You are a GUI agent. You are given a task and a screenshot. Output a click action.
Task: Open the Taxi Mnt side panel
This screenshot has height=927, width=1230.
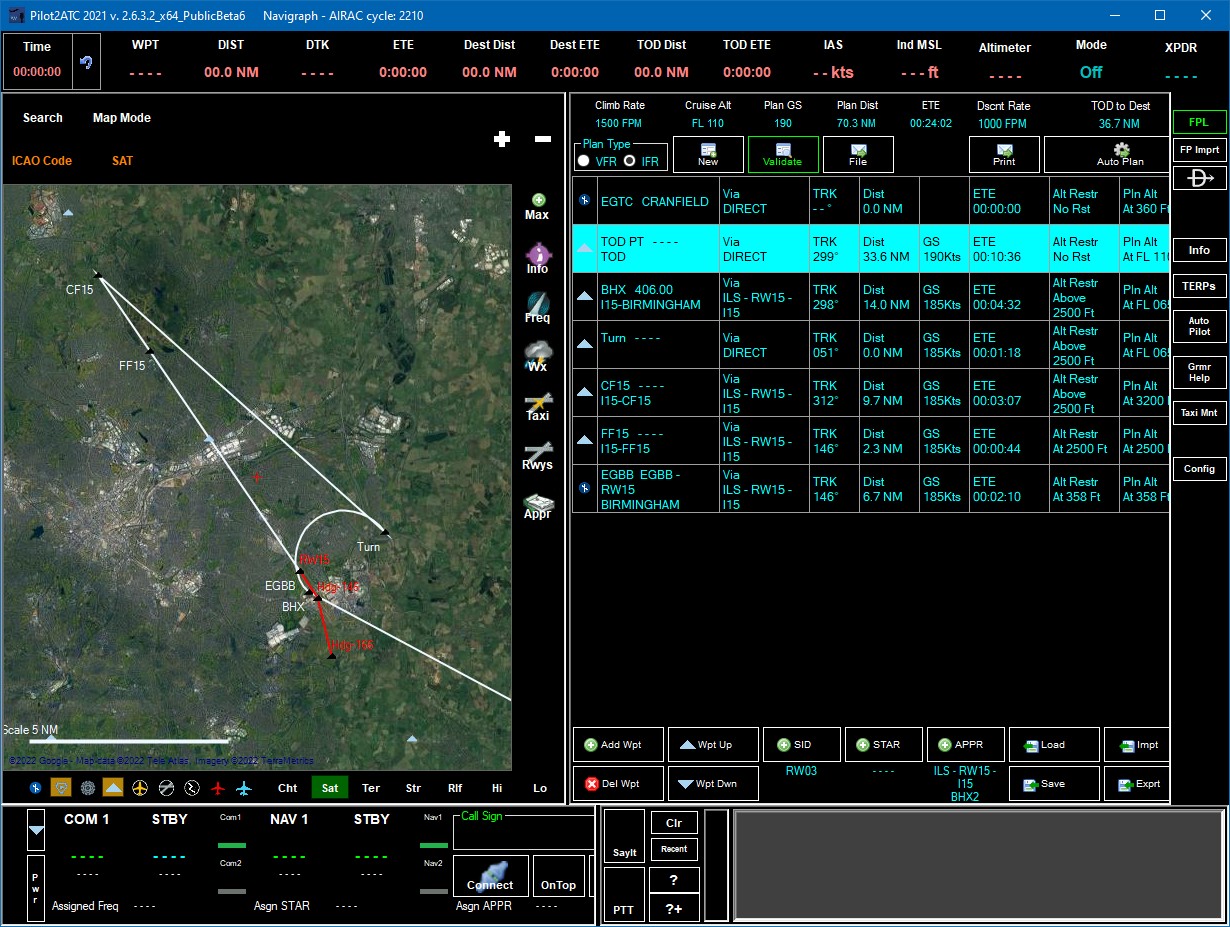click(1199, 412)
